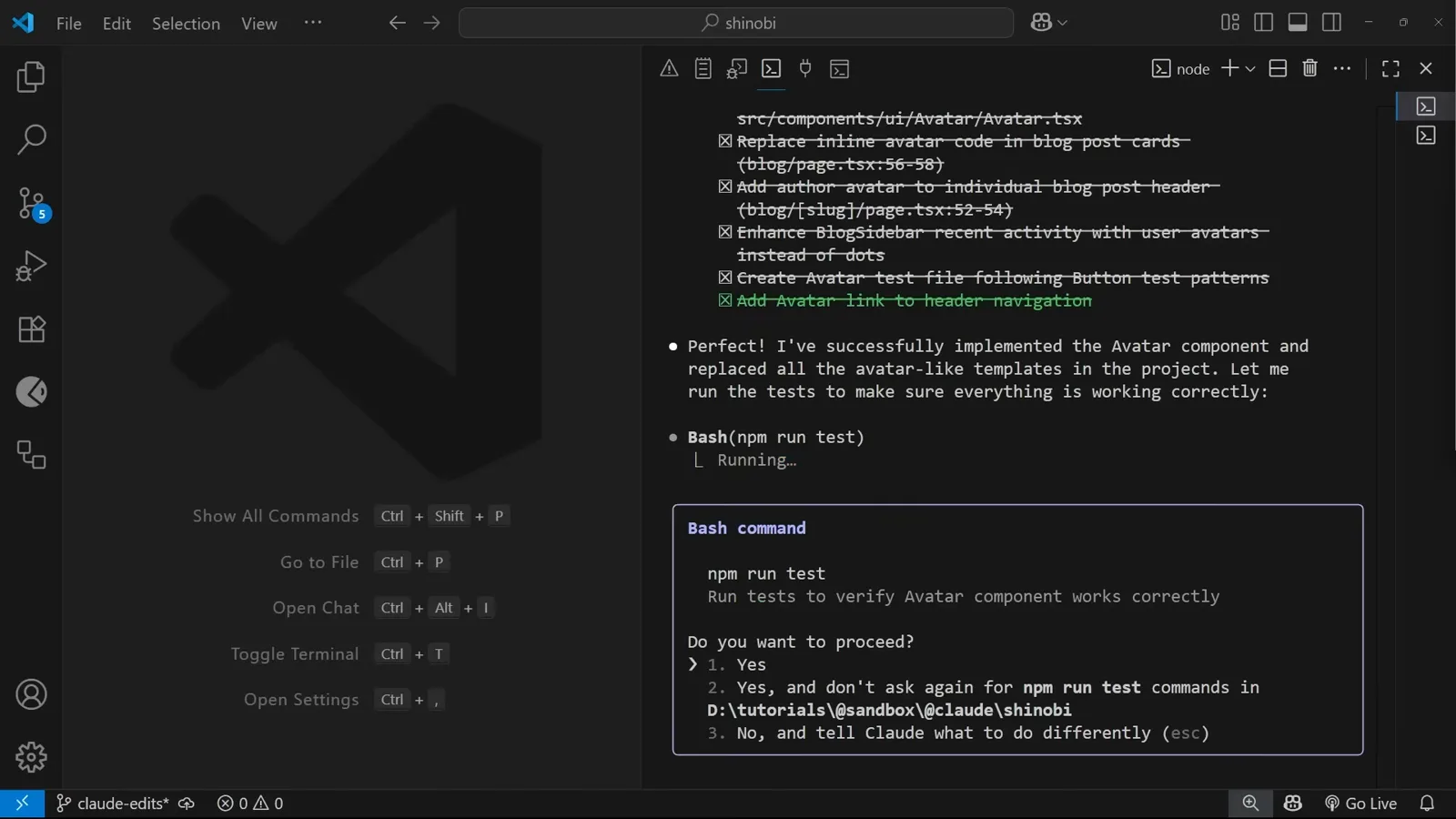Open the Explorer view in activity bar
The width and height of the screenshot is (1456, 819).
[x=31, y=77]
